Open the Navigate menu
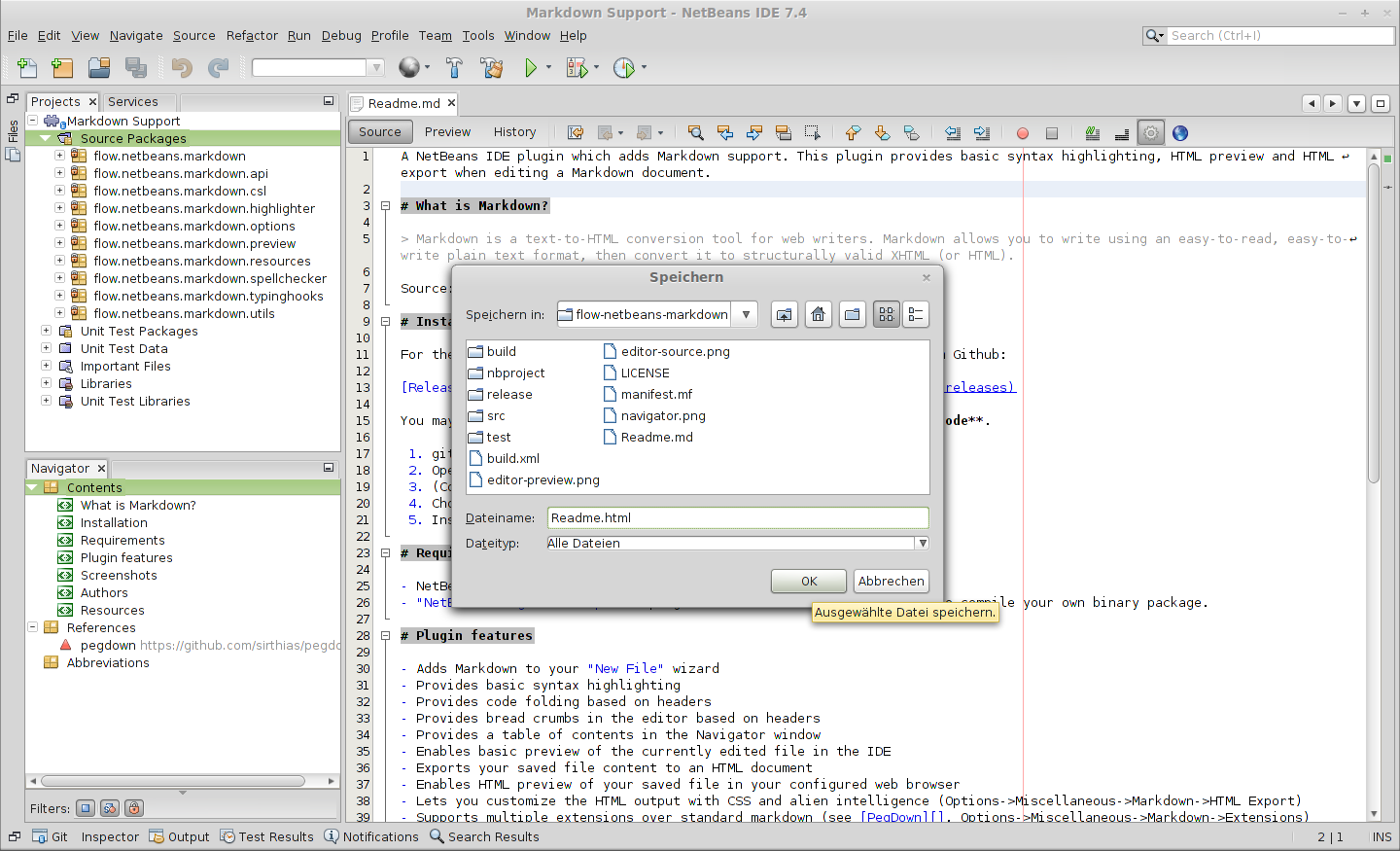Screen dimensions: 1400x851 (x=136, y=36)
